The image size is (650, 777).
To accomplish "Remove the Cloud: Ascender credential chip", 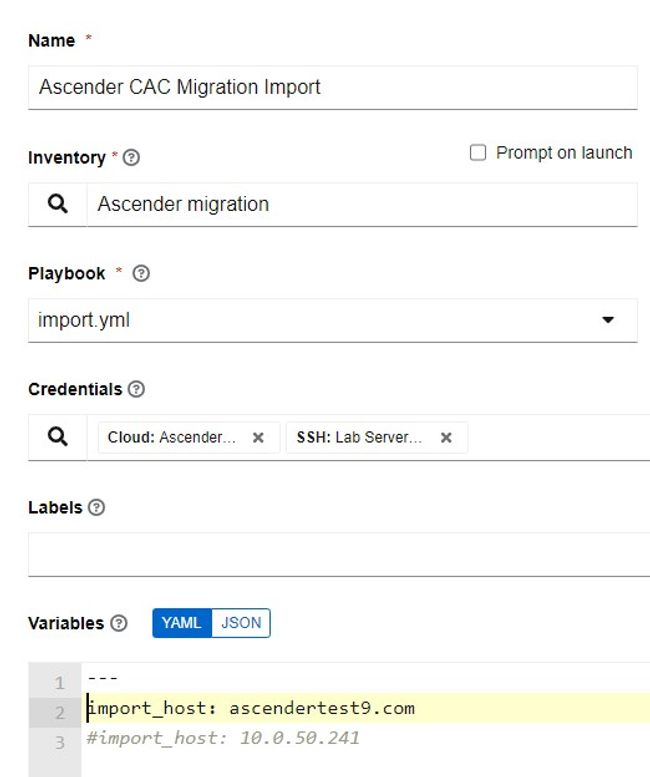I will coord(258,438).
